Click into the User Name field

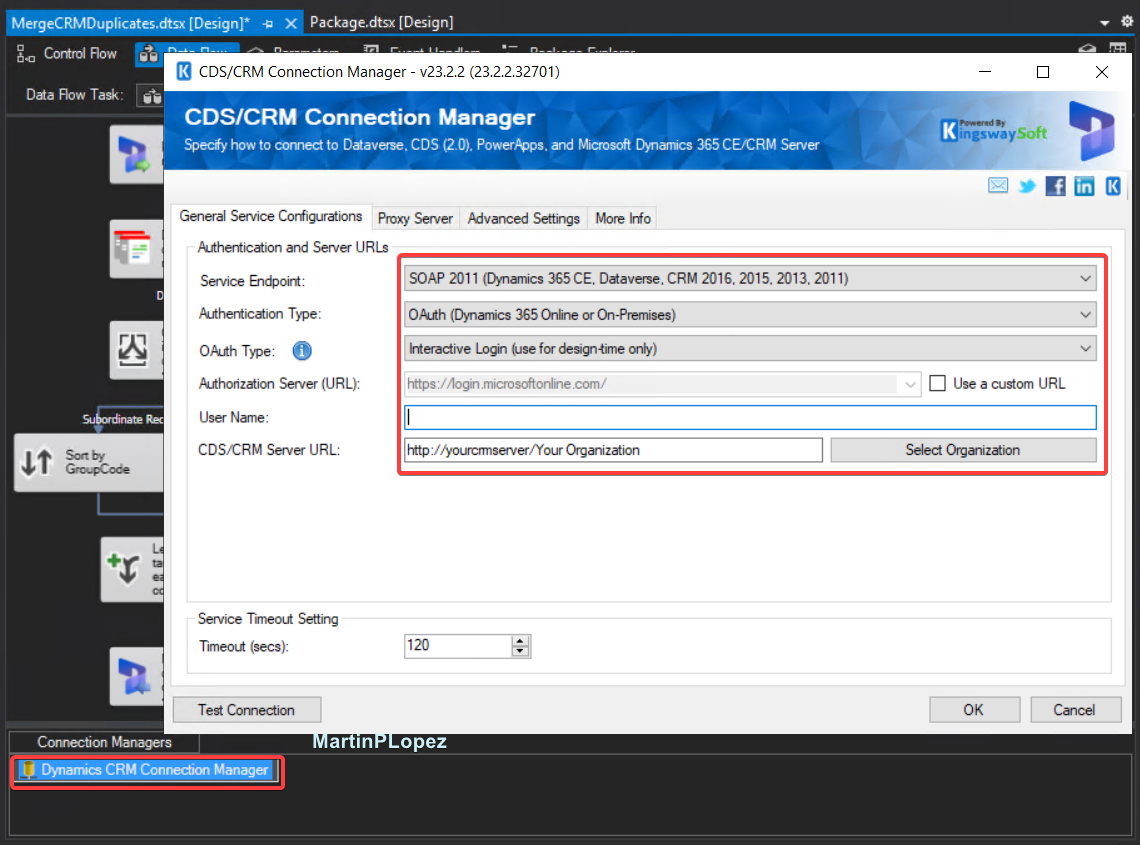tap(750, 417)
